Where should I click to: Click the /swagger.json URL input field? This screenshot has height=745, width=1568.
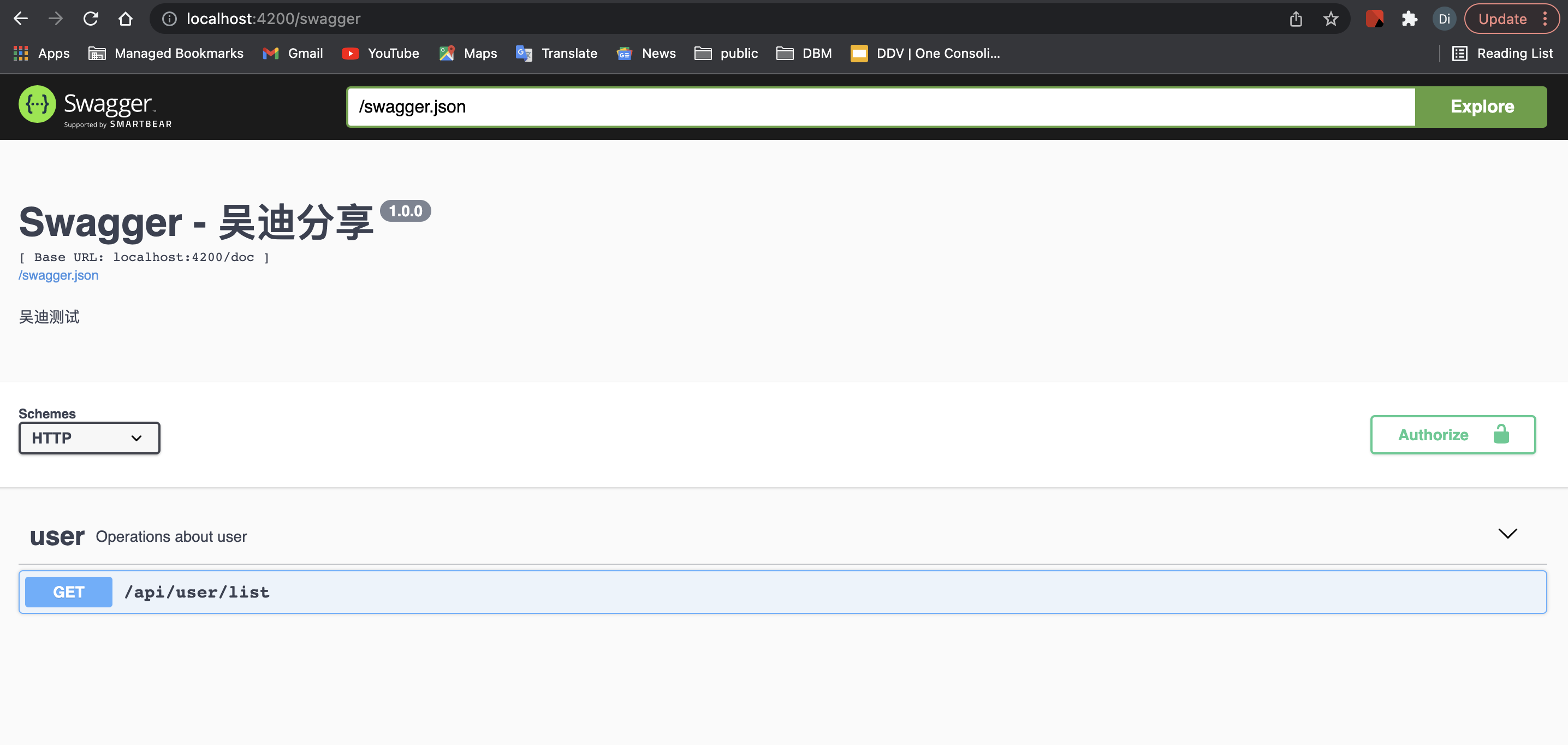tap(880, 107)
